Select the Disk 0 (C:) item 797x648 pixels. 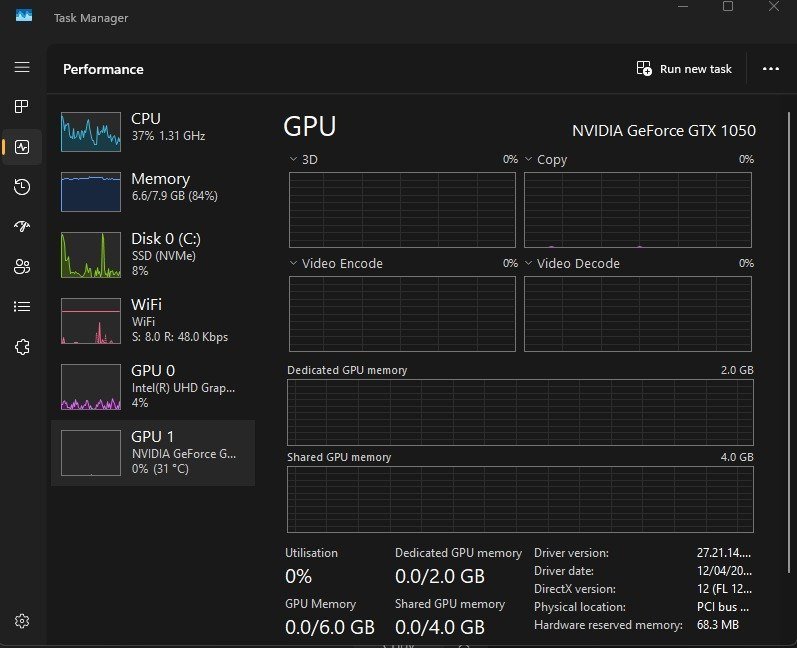[153, 255]
